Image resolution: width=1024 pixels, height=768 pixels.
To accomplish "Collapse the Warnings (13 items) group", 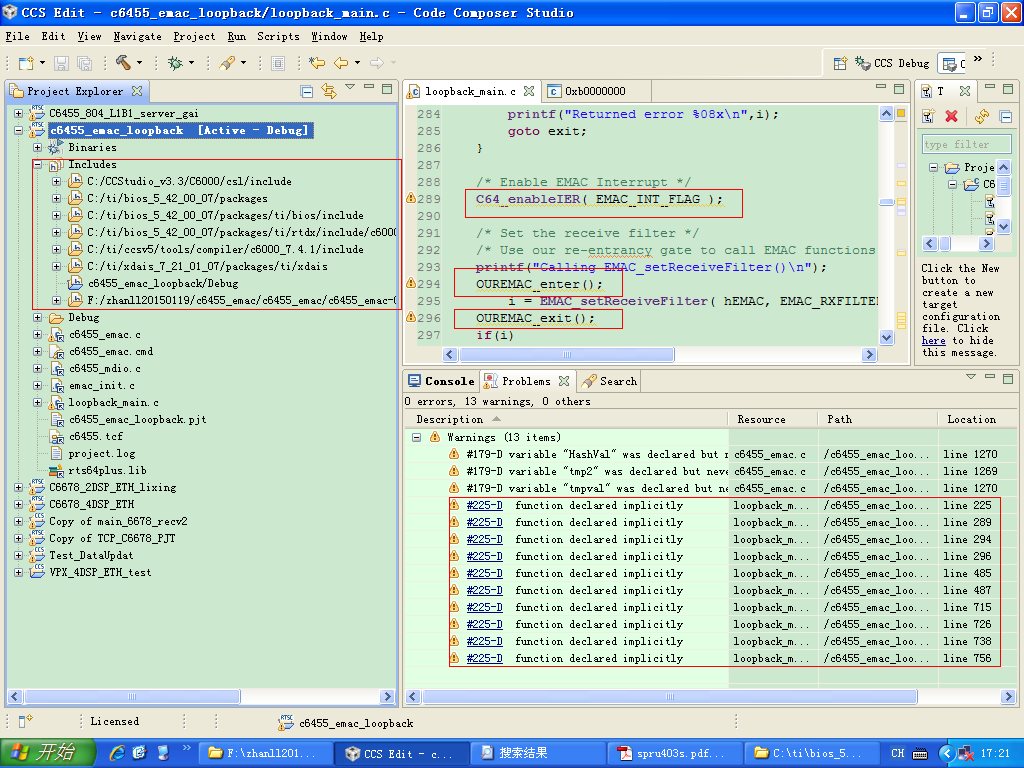I will (417, 438).
